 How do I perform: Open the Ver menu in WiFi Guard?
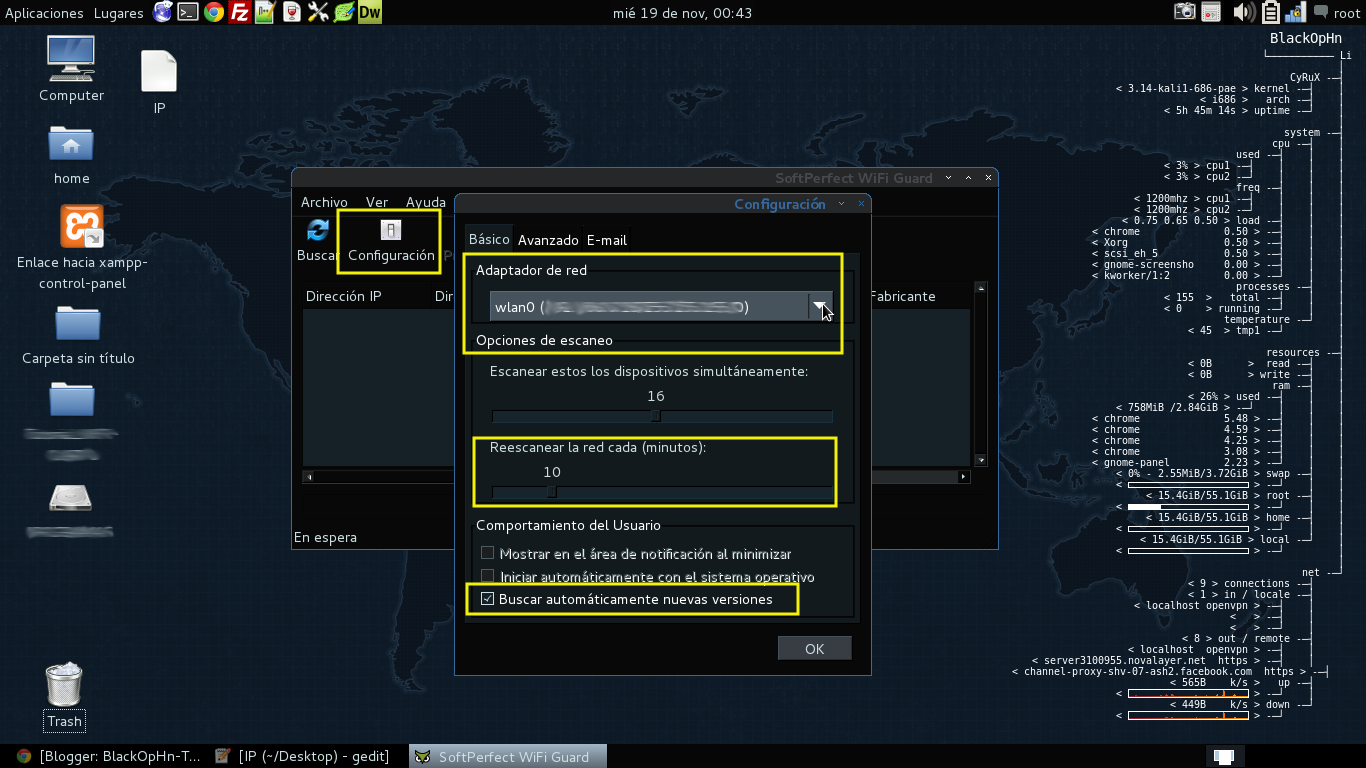coord(377,202)
